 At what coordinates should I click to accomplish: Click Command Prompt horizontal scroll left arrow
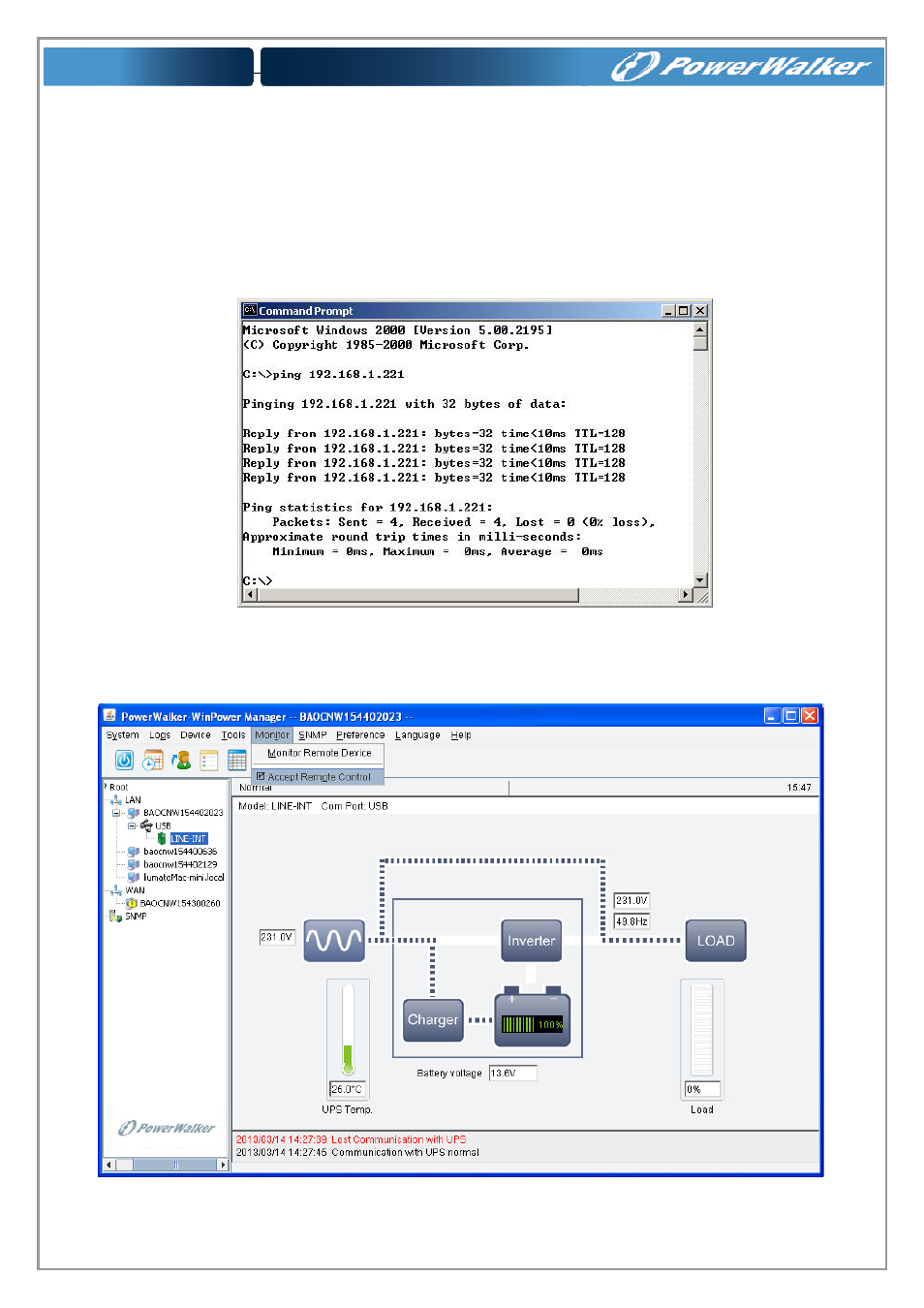(250, 595)
